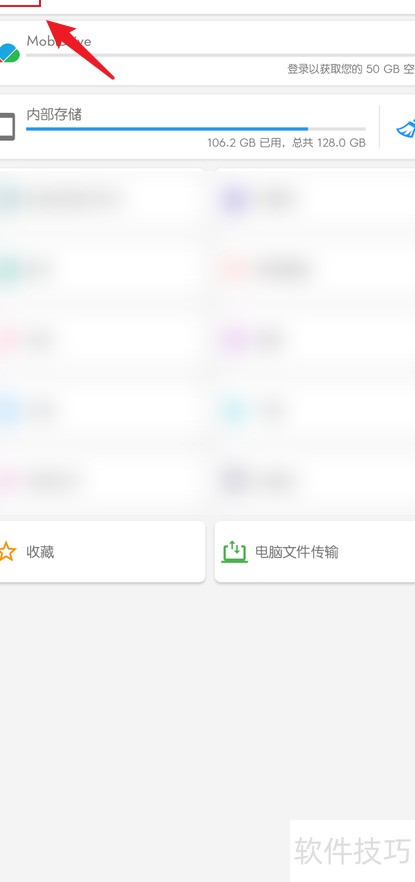
Task: Tap the internal storage device icon
Action: click(7, 127)
